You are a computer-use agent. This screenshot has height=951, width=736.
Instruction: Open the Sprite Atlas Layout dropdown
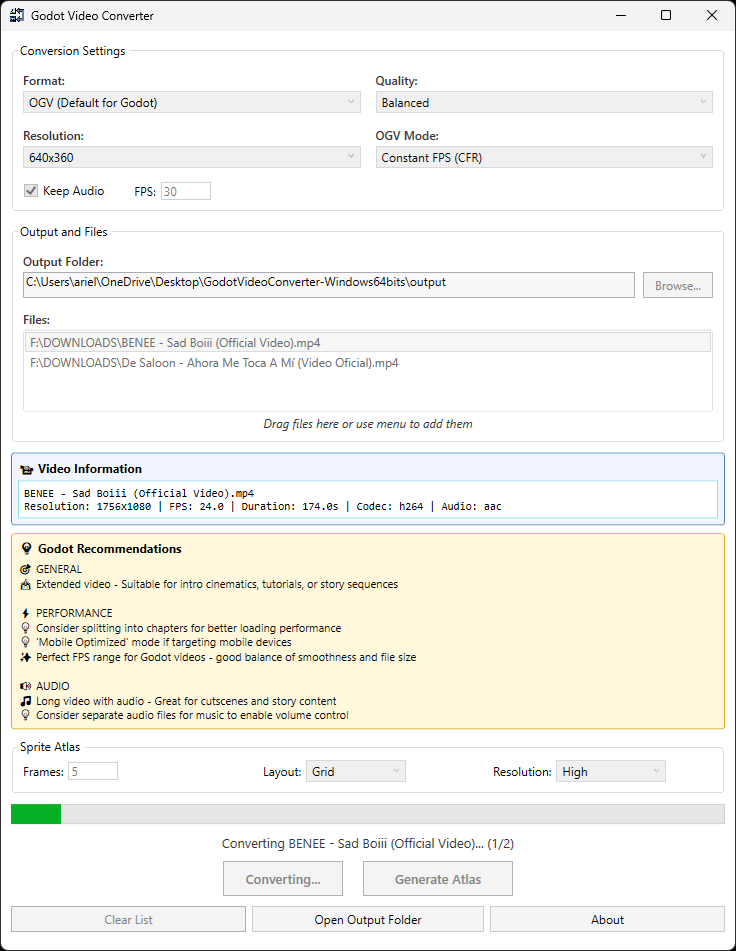tap(355, 771)
